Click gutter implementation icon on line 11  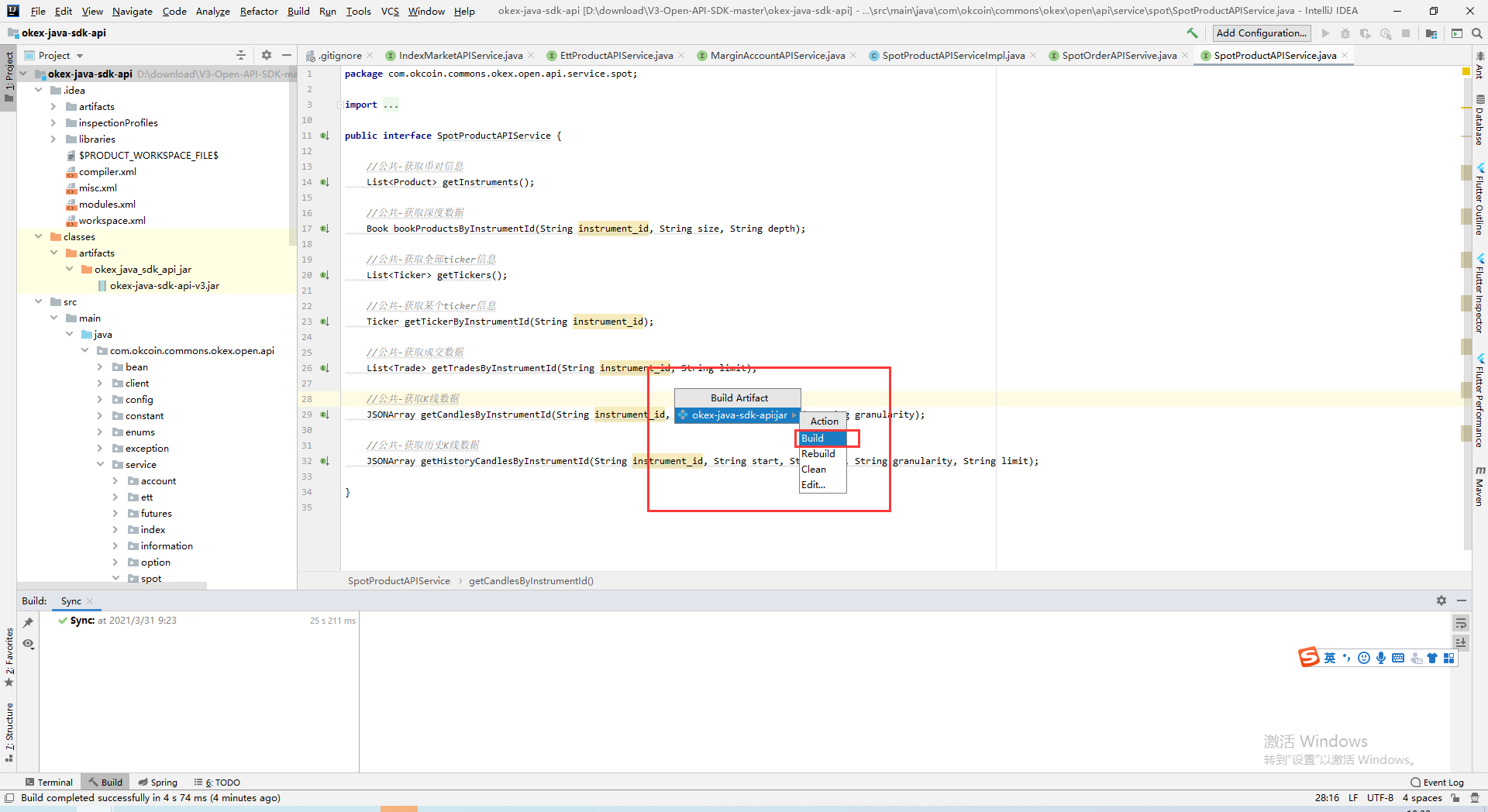pyautogui.click(x=325, y=136)
